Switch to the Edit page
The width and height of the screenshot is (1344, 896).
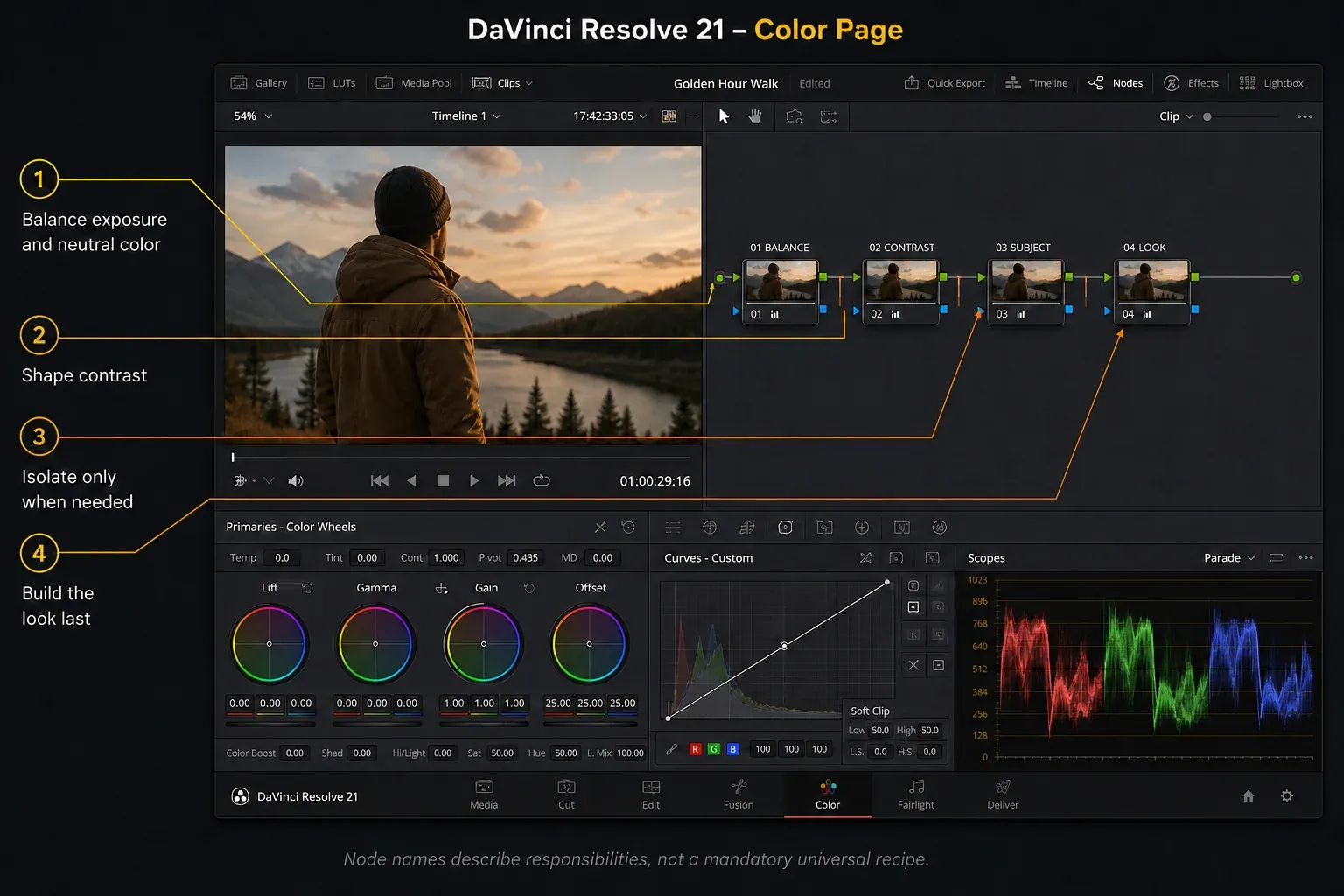[x=651, y=795]
